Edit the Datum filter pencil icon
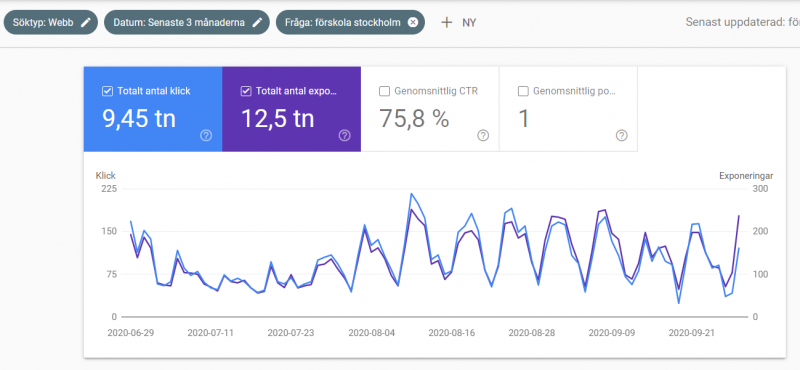 click(x=258, y=22)
